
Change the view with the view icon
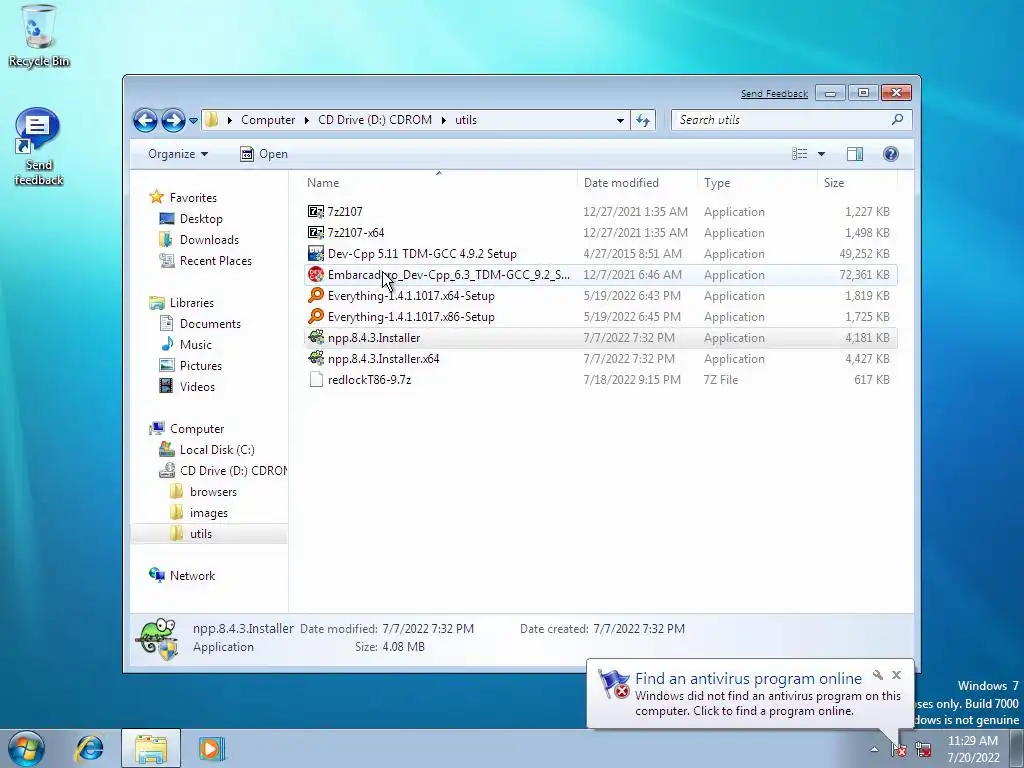point(799,153)
